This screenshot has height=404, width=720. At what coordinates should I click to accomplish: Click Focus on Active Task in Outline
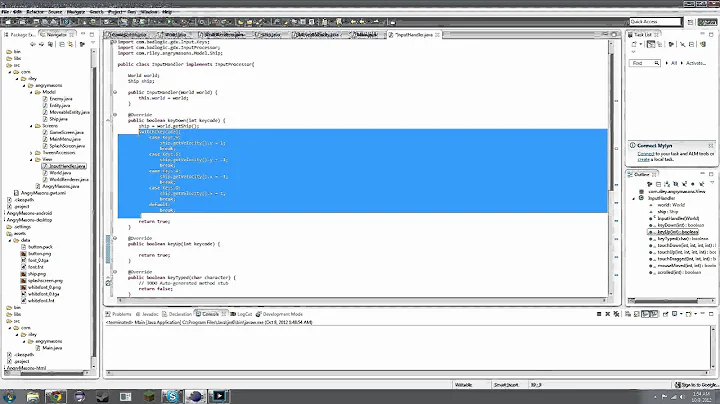click(649, 184)
